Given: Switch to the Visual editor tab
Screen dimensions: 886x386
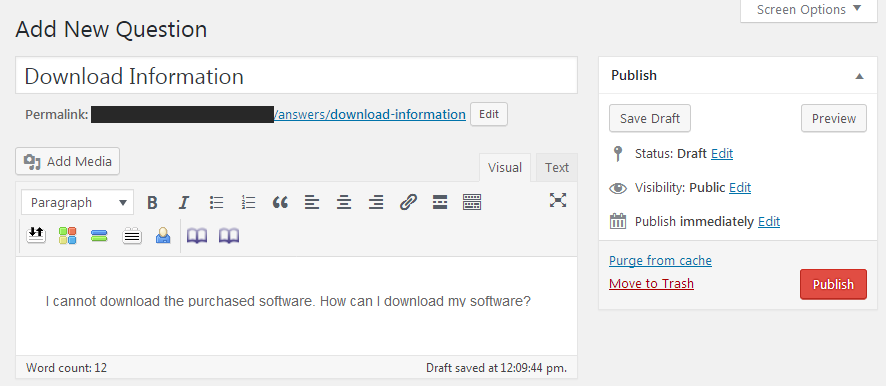Looking at the screenshot, I should 505,167.
